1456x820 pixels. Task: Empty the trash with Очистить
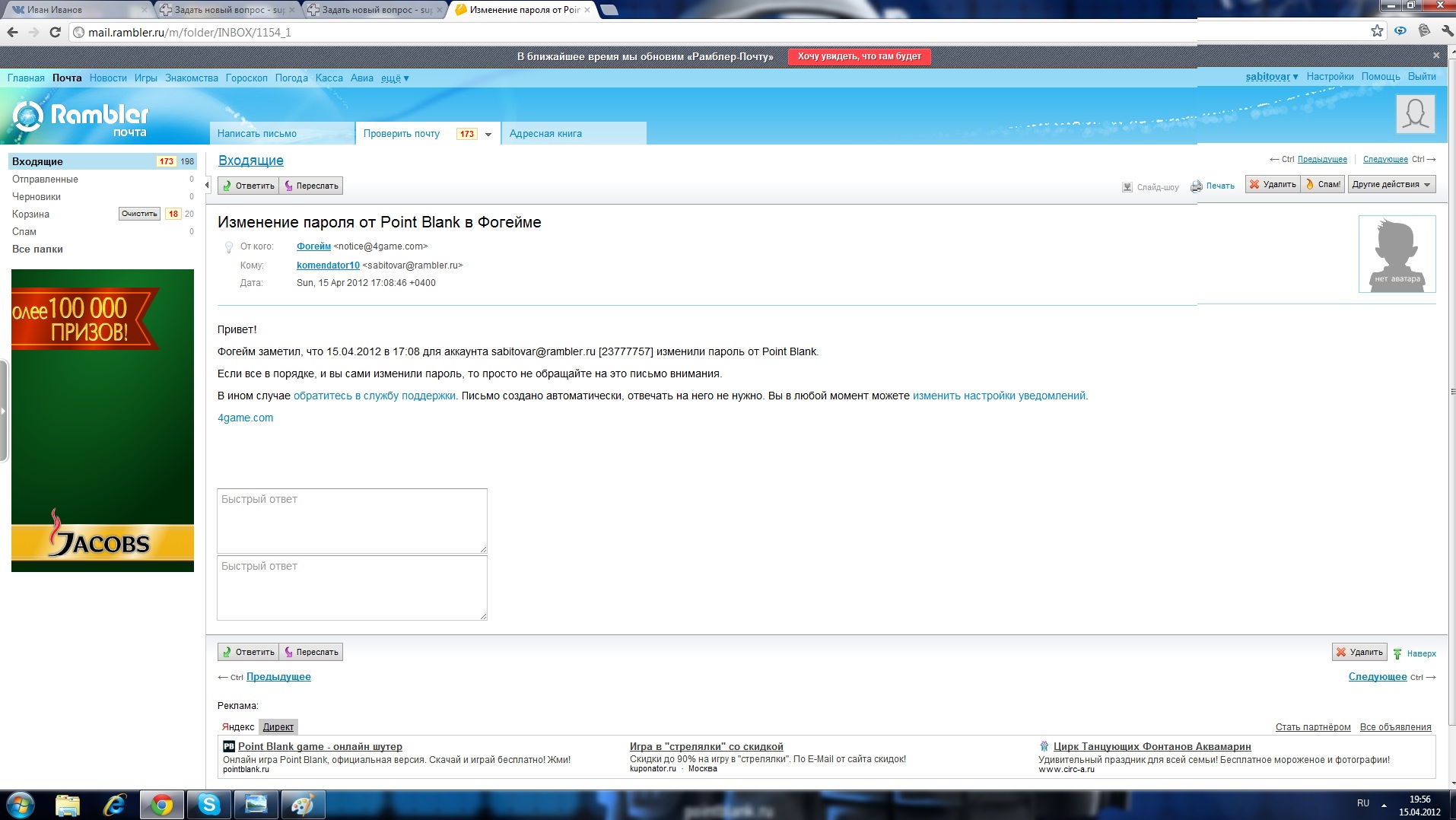point(139,214)
